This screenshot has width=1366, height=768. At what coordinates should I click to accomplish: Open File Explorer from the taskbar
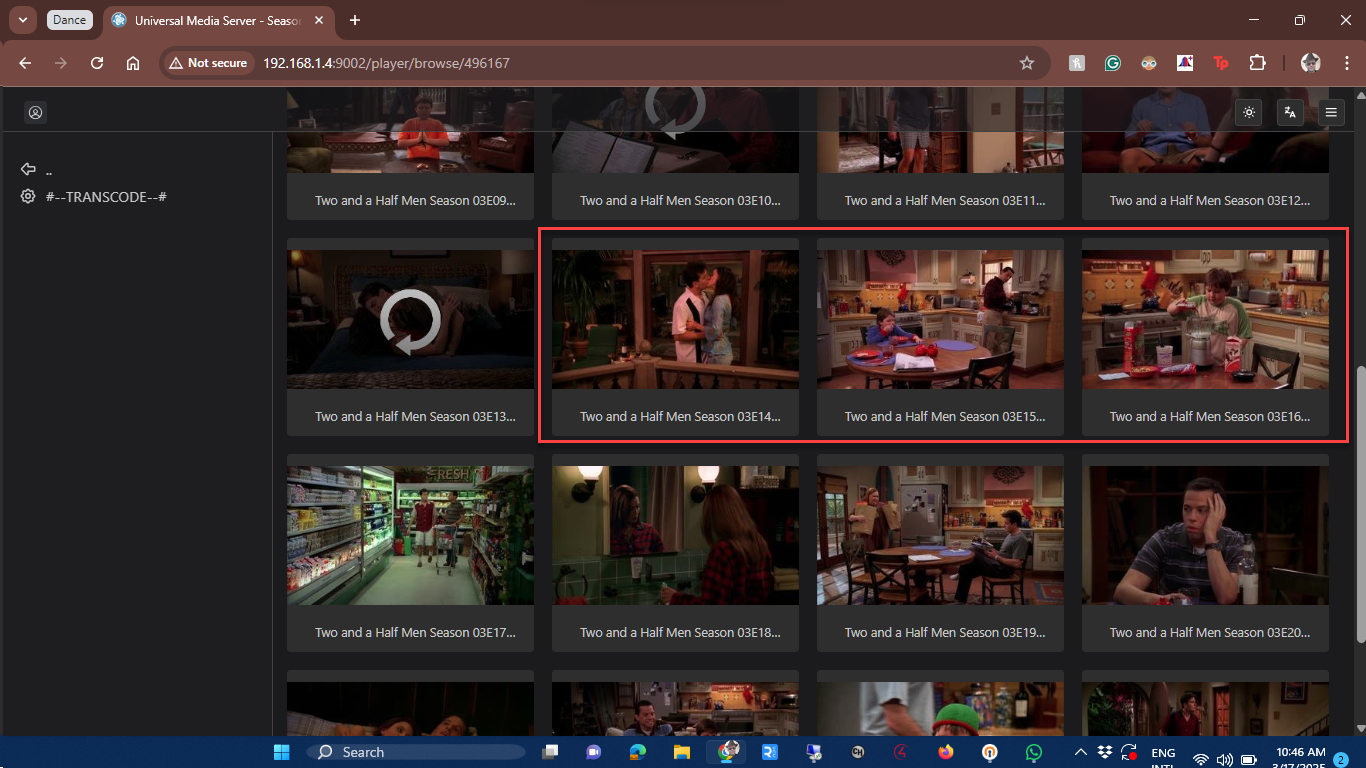click(681, 752)
